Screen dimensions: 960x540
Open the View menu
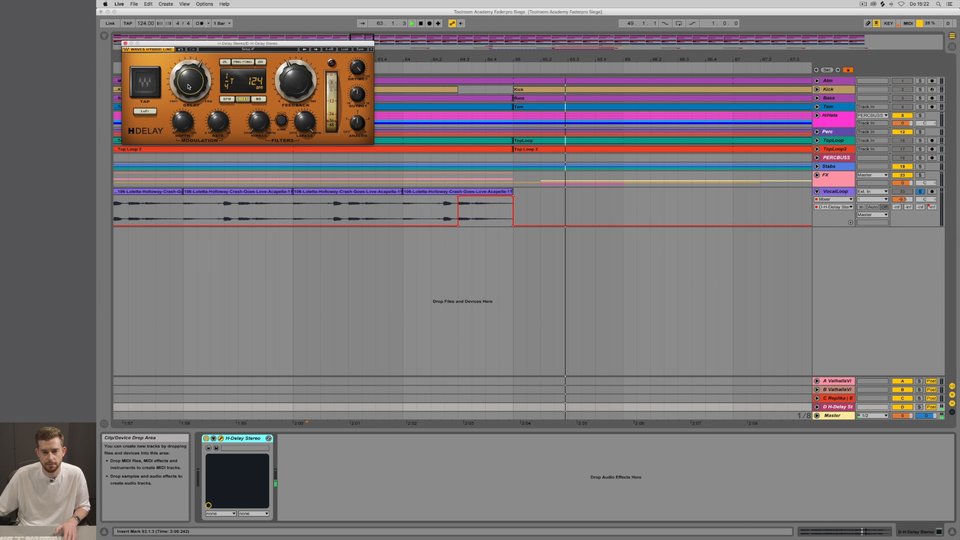[x=184, y=4]
